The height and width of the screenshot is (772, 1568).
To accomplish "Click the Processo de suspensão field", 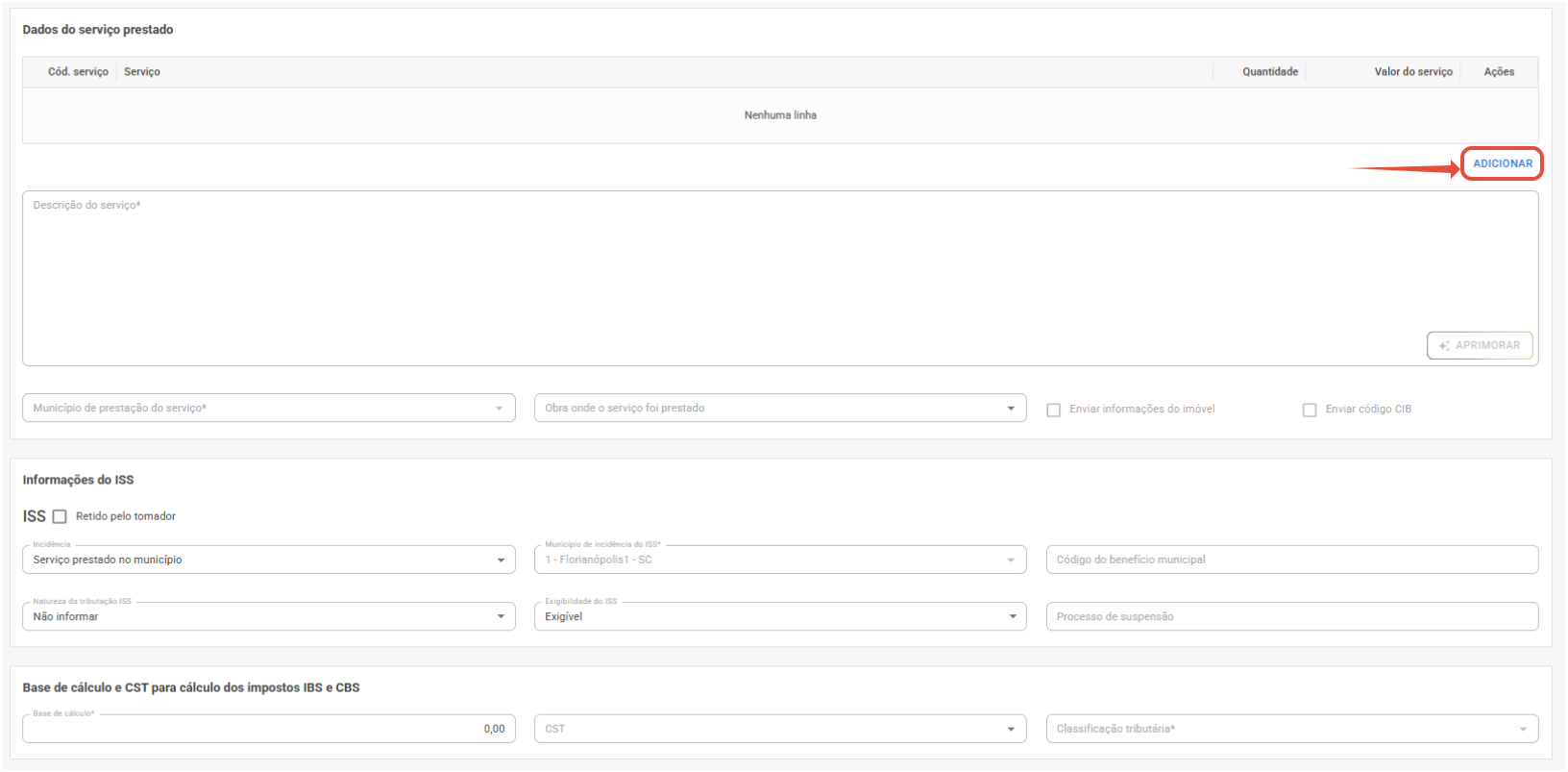I will pyautogui.click(x=1292, y=617).
